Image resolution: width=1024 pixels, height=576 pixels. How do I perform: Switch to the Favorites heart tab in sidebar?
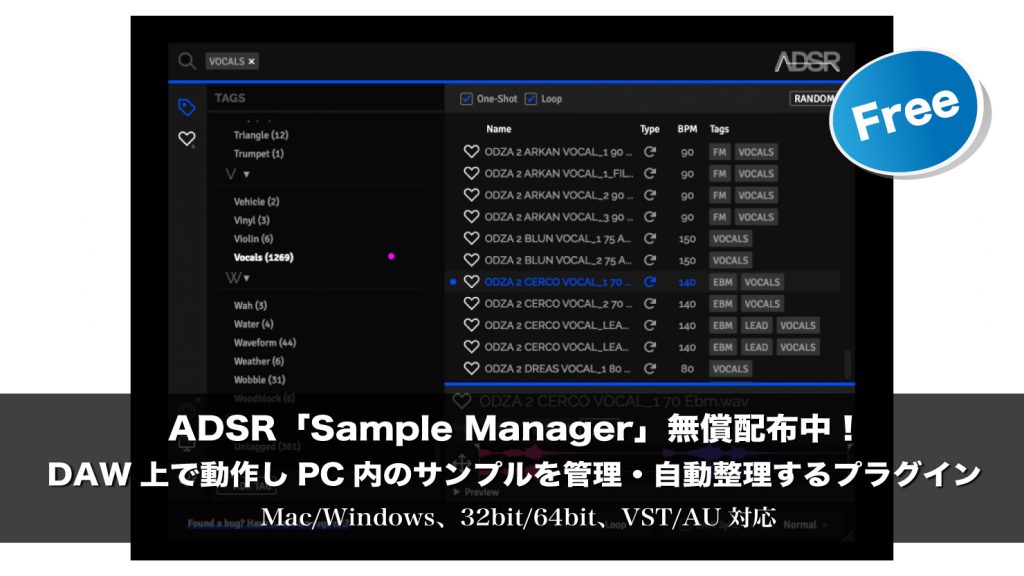click(x=186, y=138)
